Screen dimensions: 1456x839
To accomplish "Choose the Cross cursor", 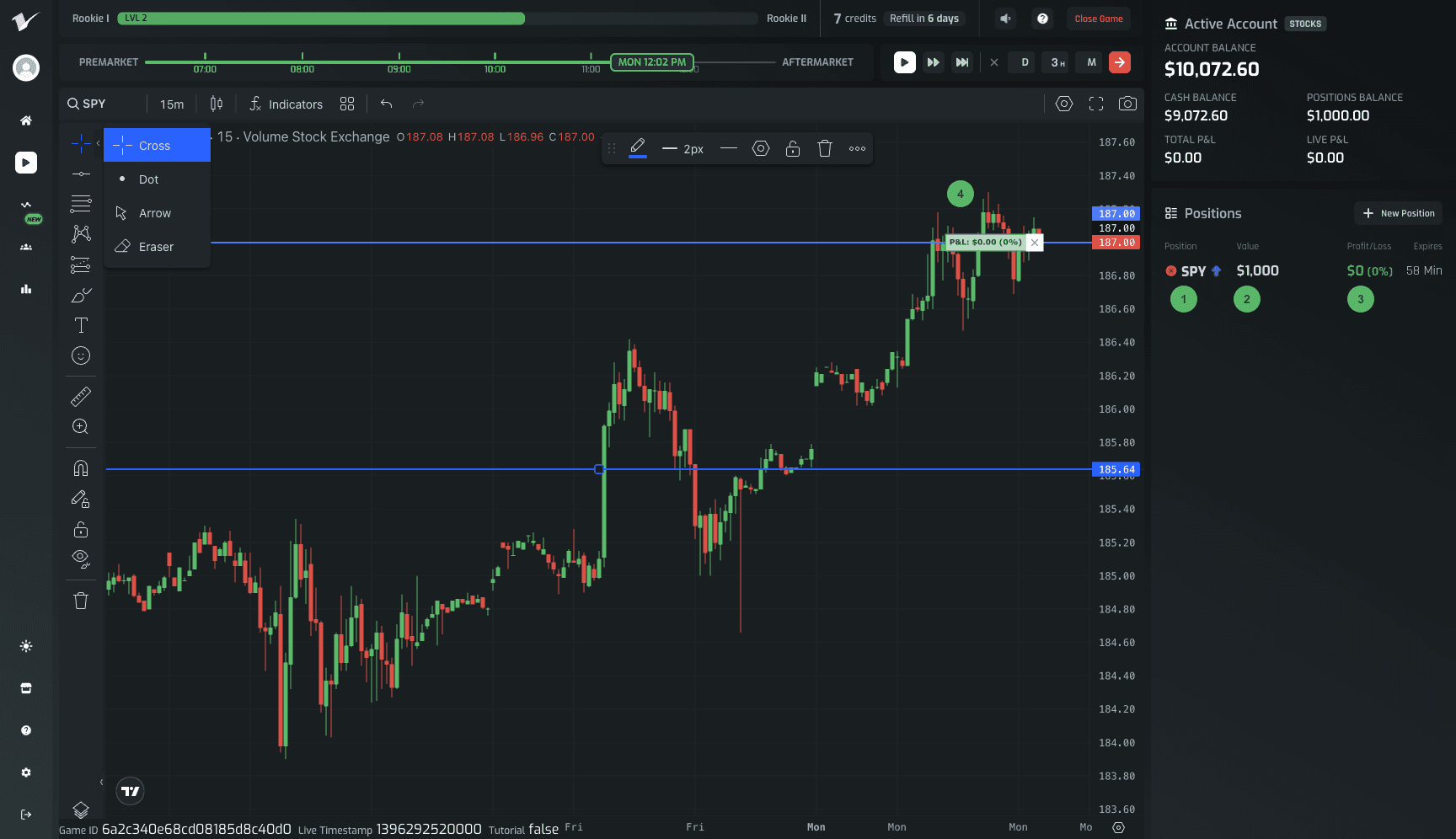I will click(x=157, y=145).
